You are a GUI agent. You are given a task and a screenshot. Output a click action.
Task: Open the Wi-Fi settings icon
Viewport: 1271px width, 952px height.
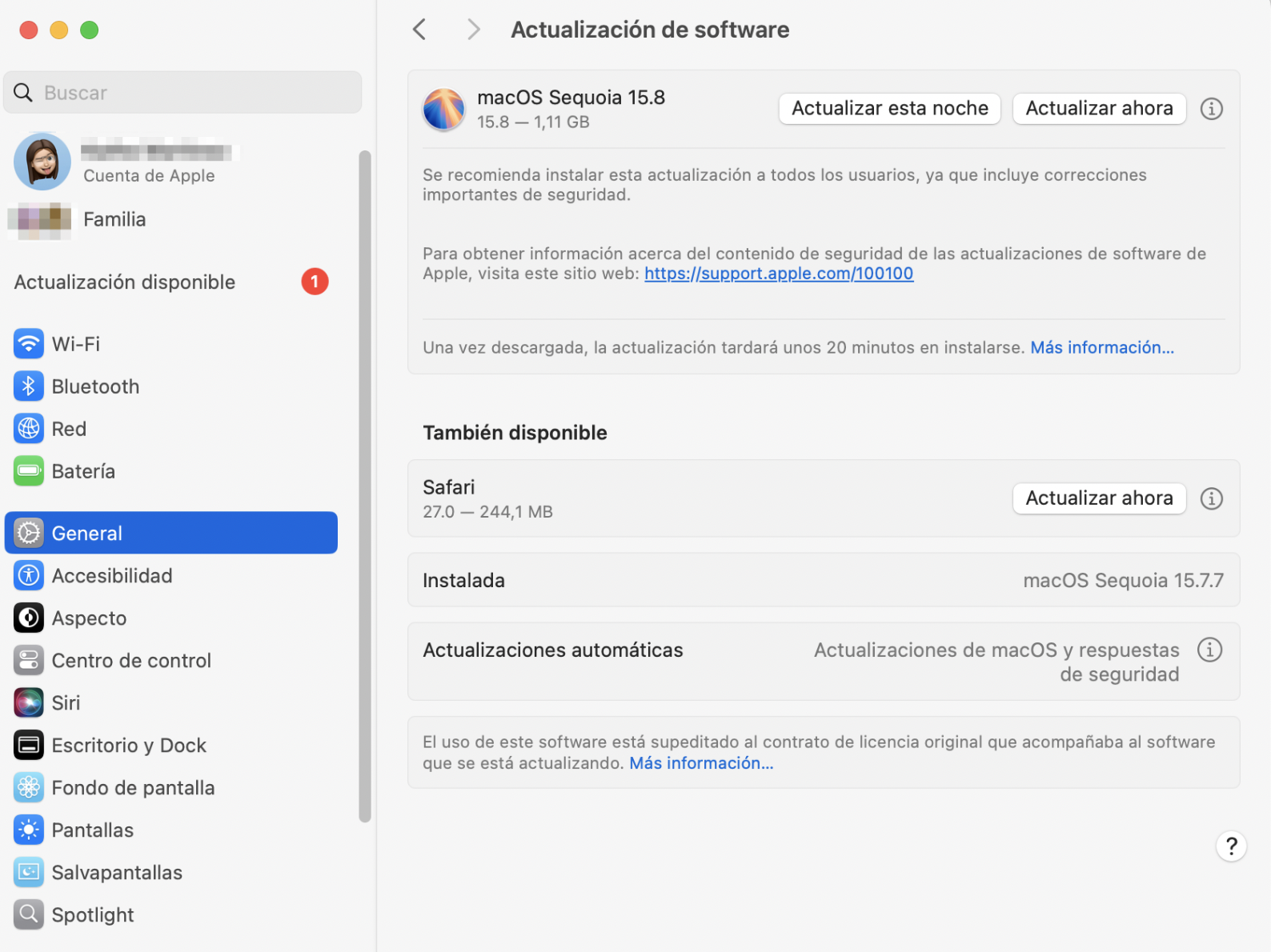pos(29,344)
